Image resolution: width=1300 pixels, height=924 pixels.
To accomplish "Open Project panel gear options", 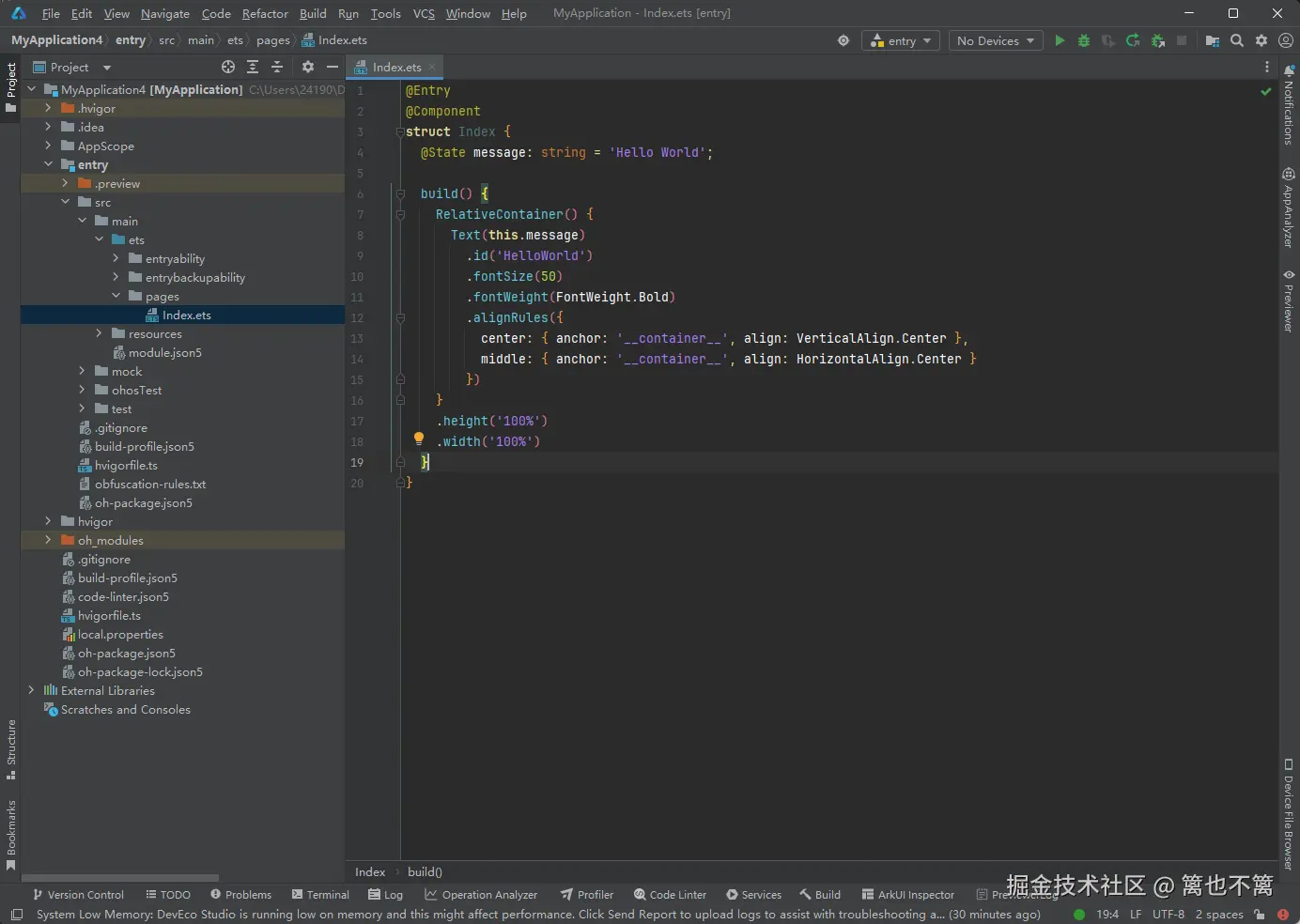I will 308,67.
